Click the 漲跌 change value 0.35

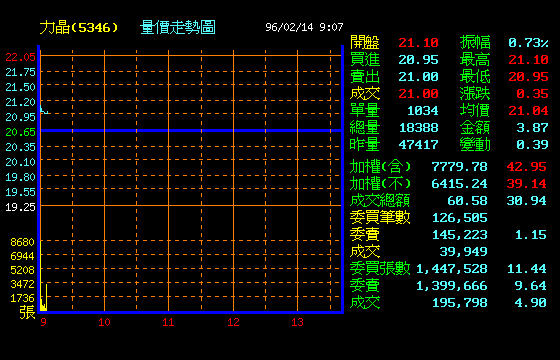pyautogui.click(x=532, y=94)
